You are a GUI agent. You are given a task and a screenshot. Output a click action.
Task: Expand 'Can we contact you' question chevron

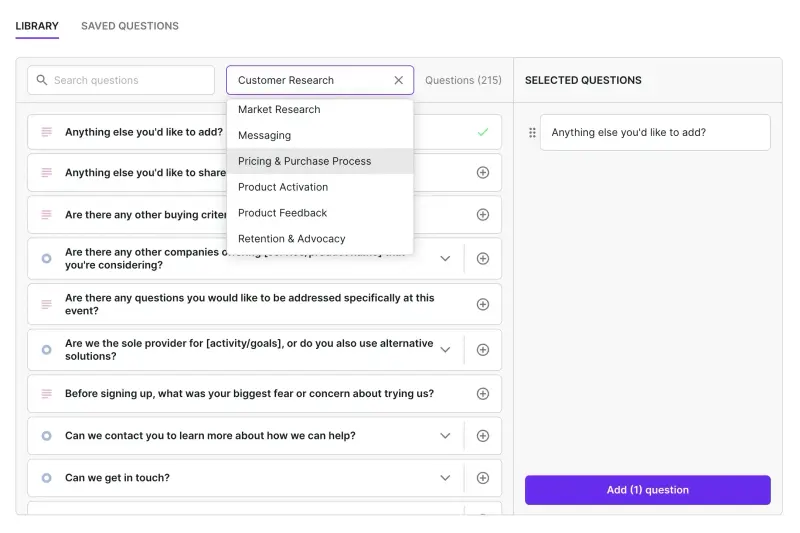pyautogui.click(x=445, y=436)
